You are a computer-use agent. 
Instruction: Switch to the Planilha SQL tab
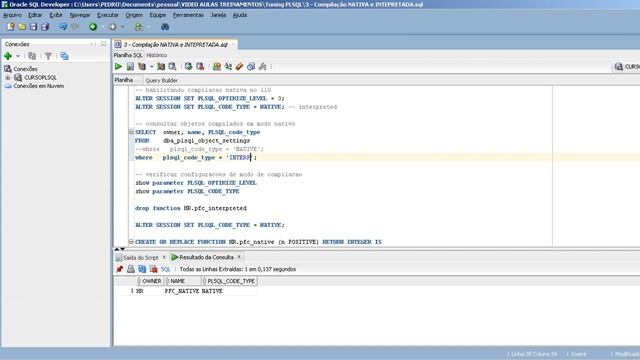pos(128,55)
